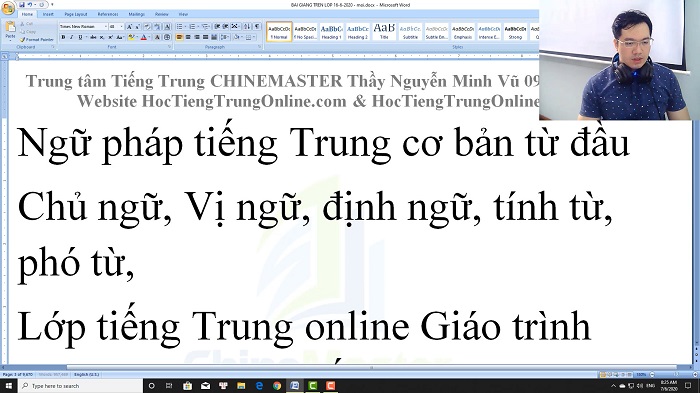Screen dimensions: 700x393
Task: Open the Change Case menu
Action: [x=120, y=38]
